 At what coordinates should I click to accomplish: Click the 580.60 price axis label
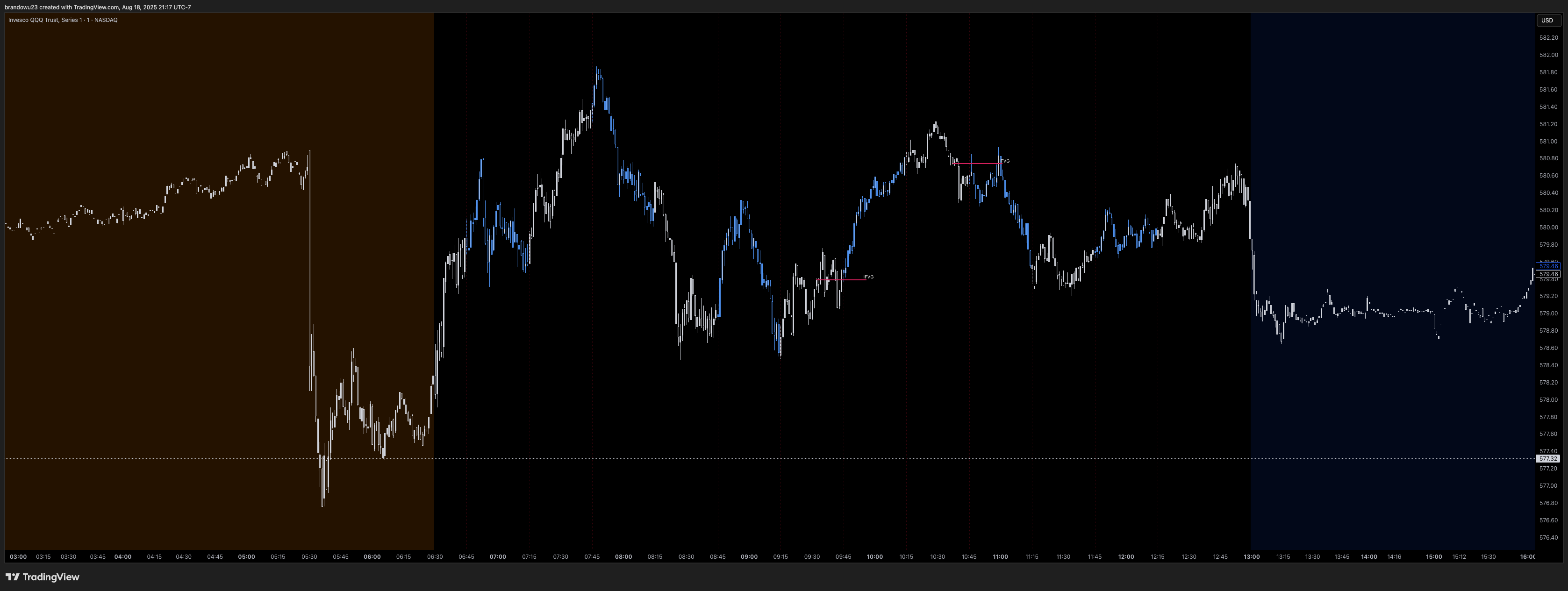pyautogui.click(x=1548, y=175)
